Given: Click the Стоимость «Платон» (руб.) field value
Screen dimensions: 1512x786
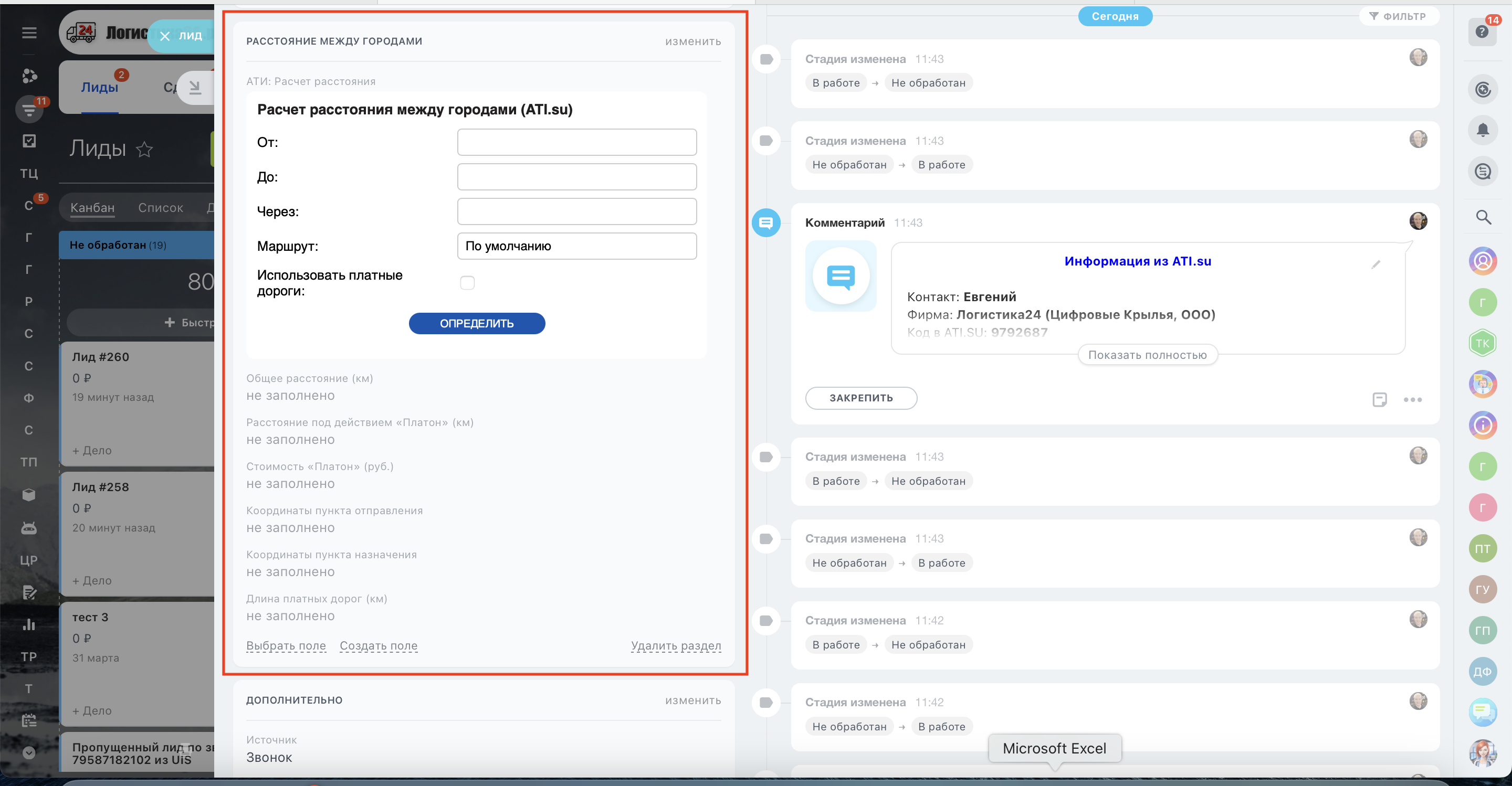Looking at the screenshot, I should coord(290,484).
